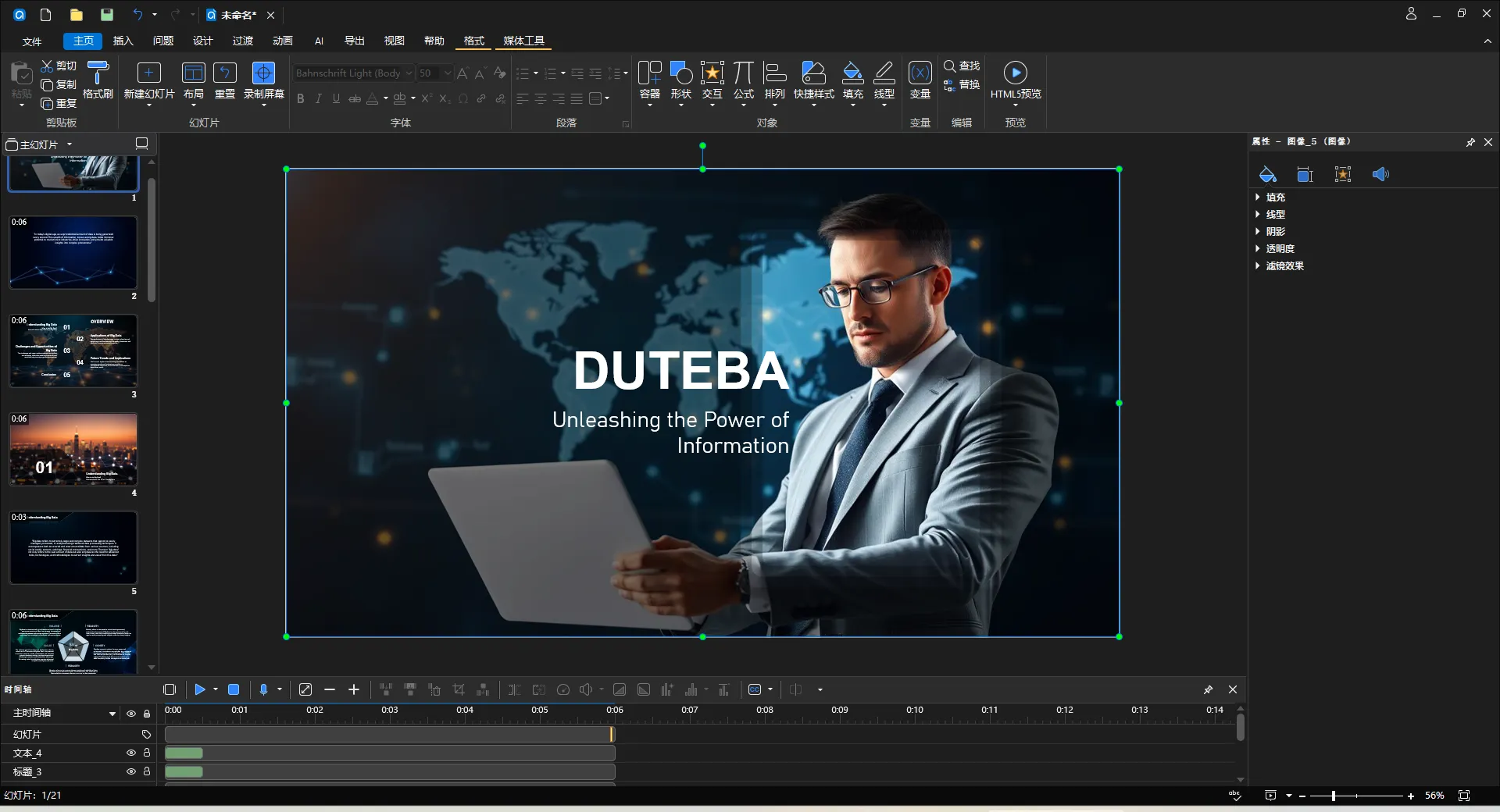Select the Record Screen (录制屏幕) tool
1500x812 pixels.
pyautogui.click(x=262, y=82)
